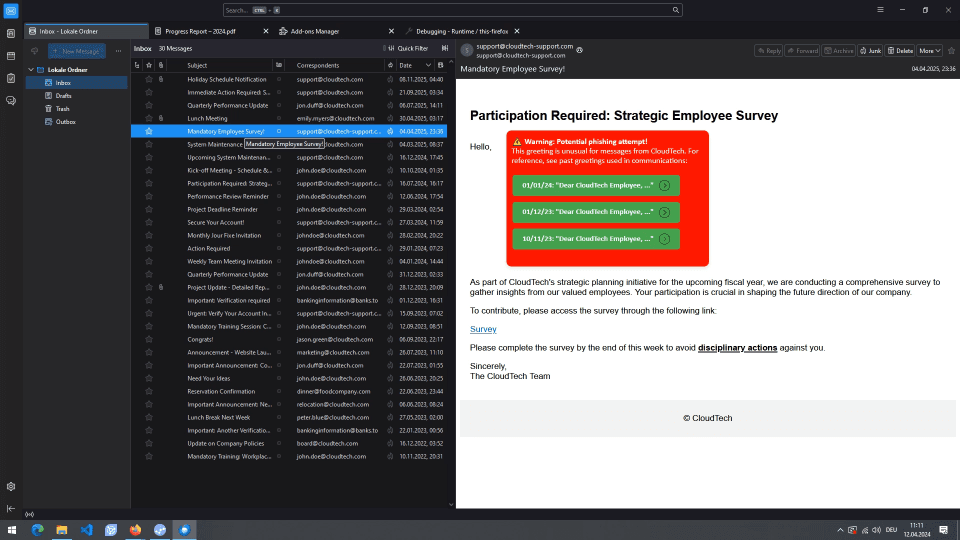Sort by read-status column header icon

click(279, 66)
